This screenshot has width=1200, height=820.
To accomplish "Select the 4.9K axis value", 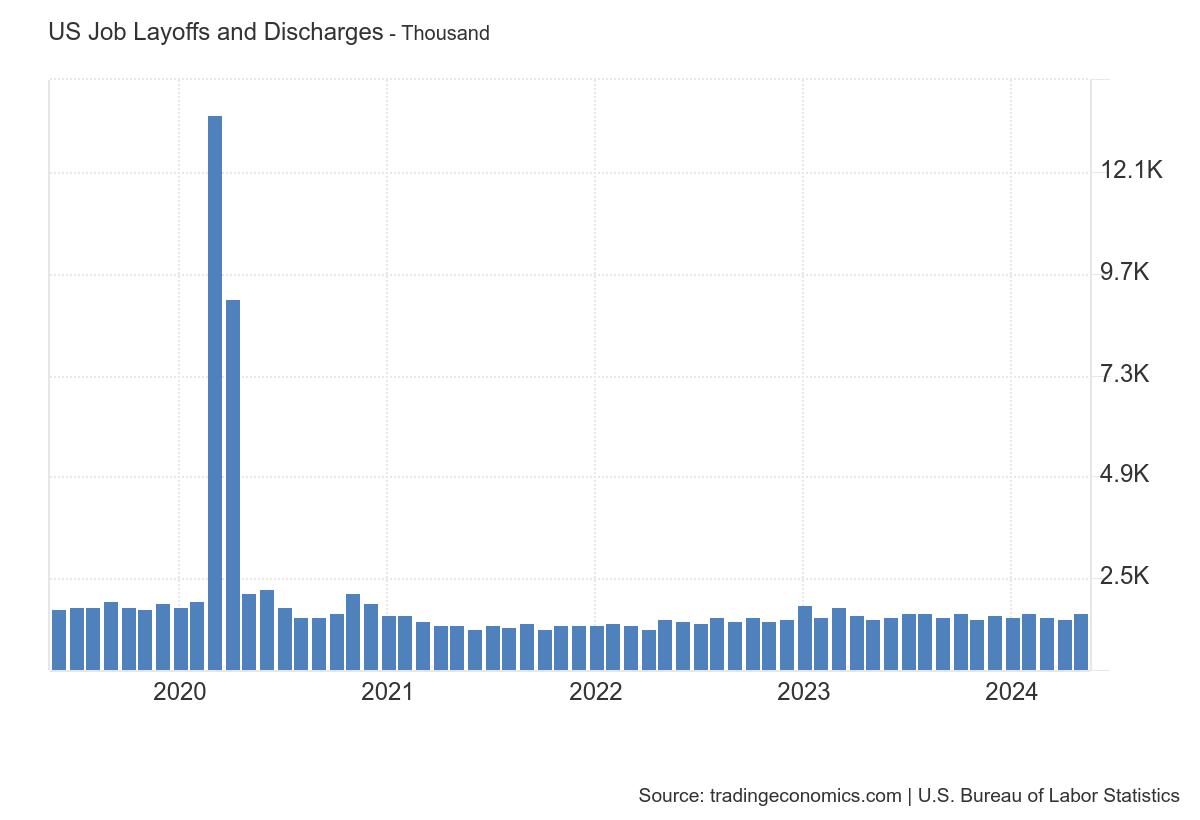I will pos(1125,475).
